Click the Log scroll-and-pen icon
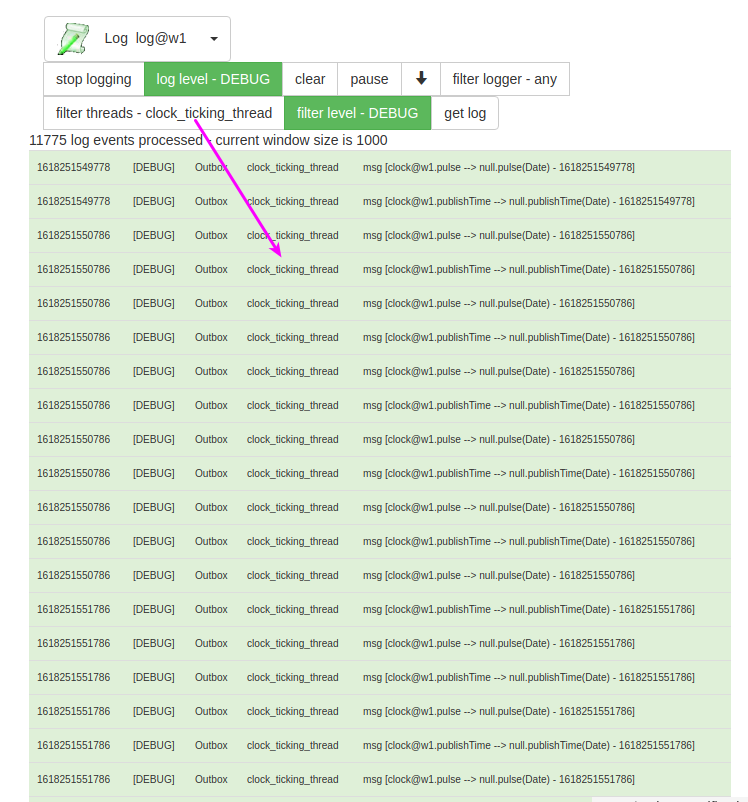Viewport: 748px width, 802px height. click(x=73, y=38)
